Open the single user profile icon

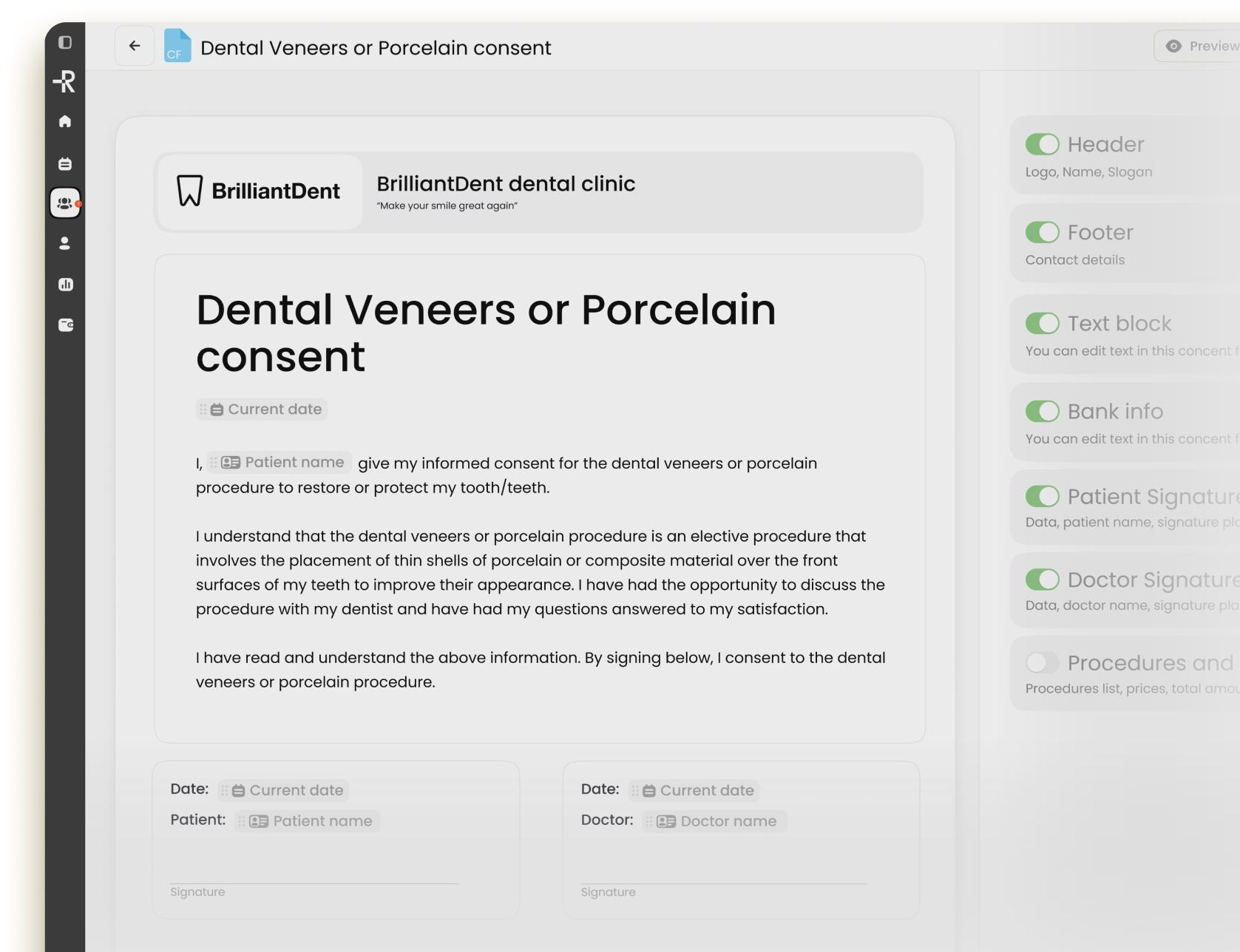(65, 243)
